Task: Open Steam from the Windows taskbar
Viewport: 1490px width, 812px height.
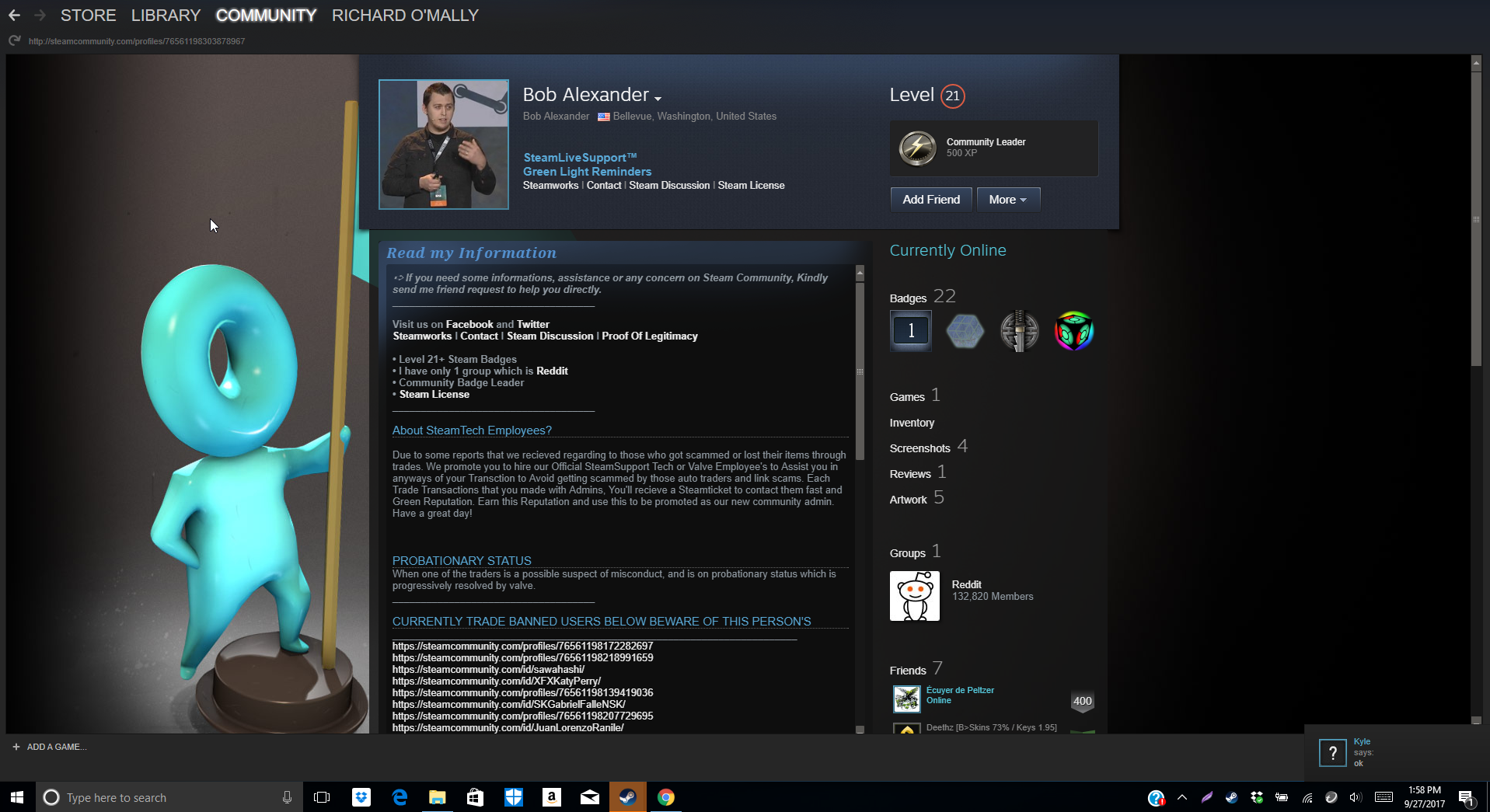Action: point(627,797)
